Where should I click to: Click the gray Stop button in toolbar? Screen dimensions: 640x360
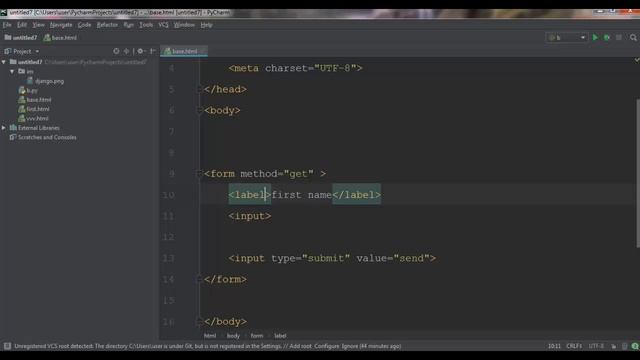pos(619,38)
